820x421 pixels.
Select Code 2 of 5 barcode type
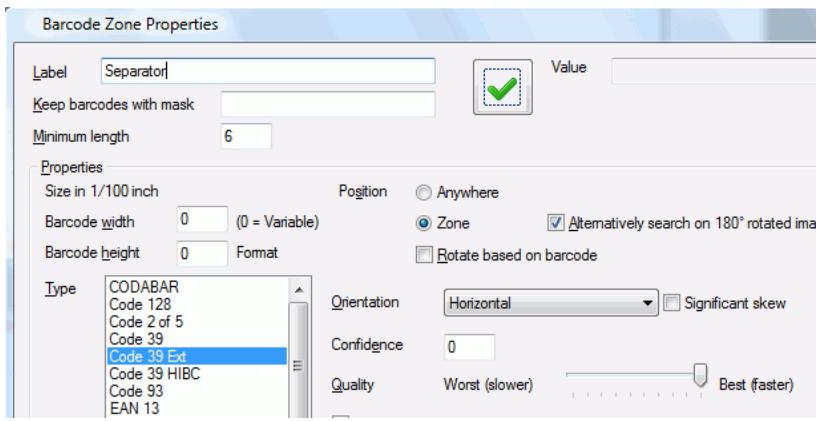pyautogui.click(x=197, y=321)
